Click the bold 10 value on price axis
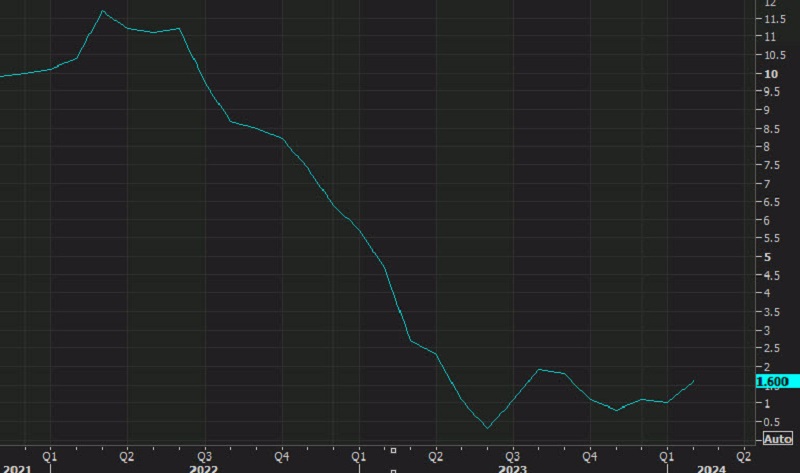 tap(771, 74)
